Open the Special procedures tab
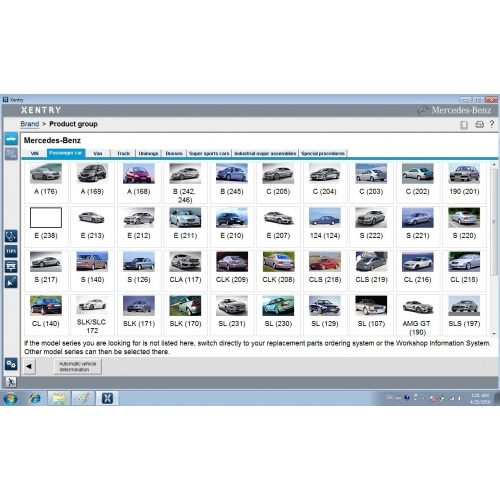The image size is (500, 500). (x=323, y=153)
